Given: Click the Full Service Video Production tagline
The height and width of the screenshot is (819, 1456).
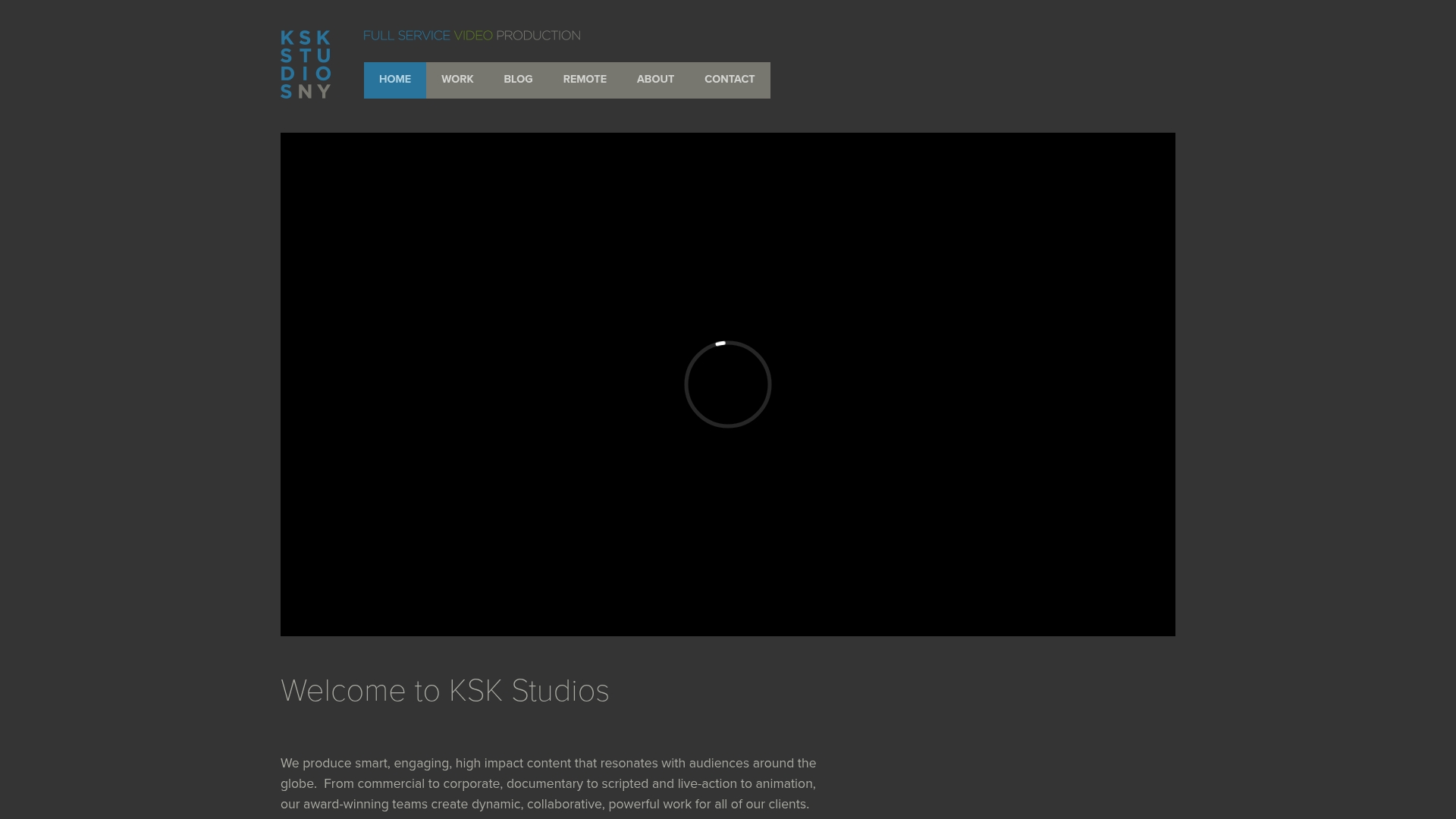Looking at the screenshot, I should [472, 36].
